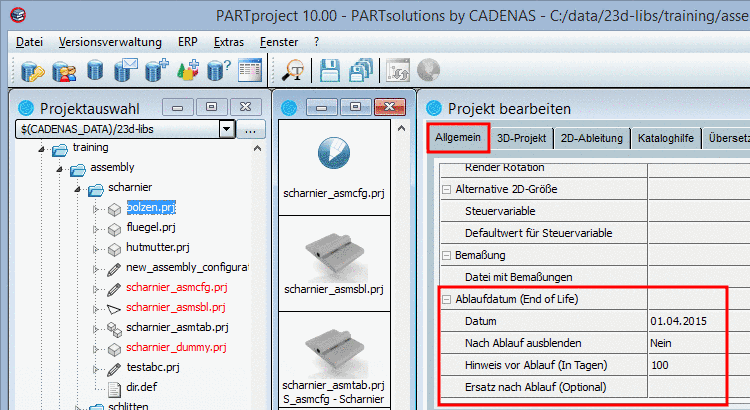Expand the fluegel.prj tree node

(x=96, y=230)
